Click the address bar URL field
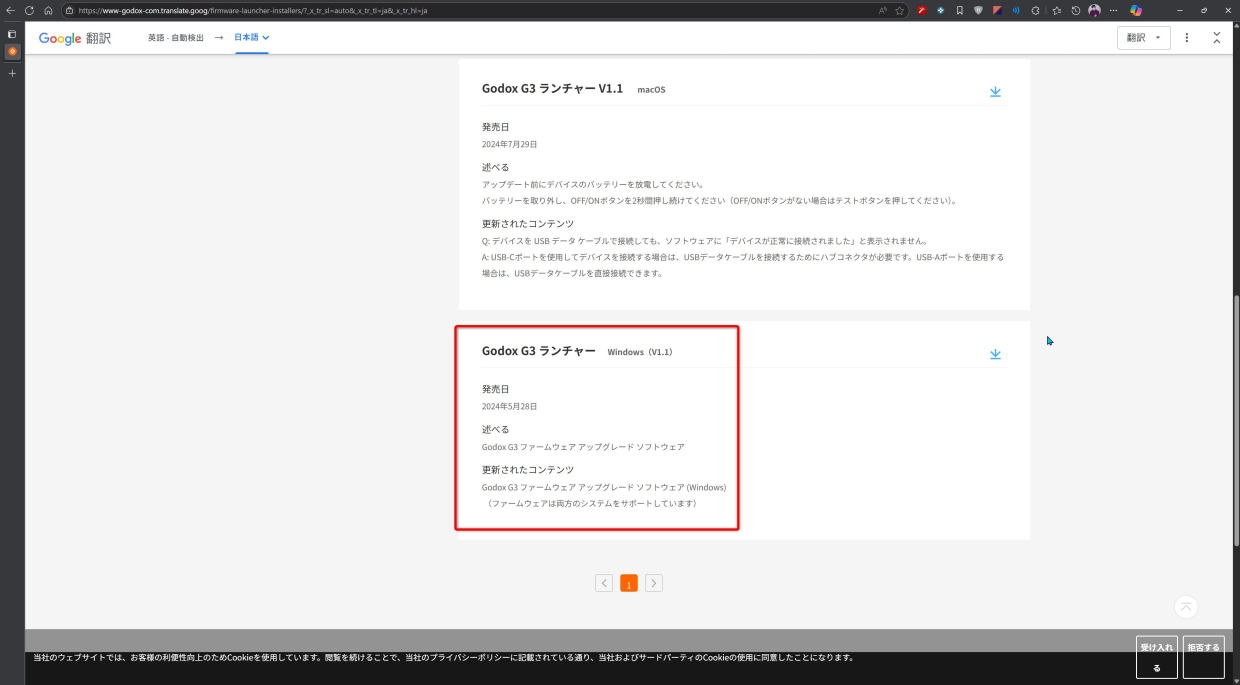The width and height of the screenshot is (1240, 685). 470,10
